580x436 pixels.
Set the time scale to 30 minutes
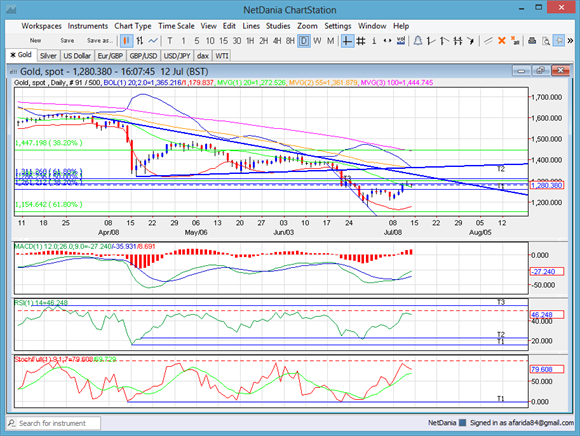(237, 41)
